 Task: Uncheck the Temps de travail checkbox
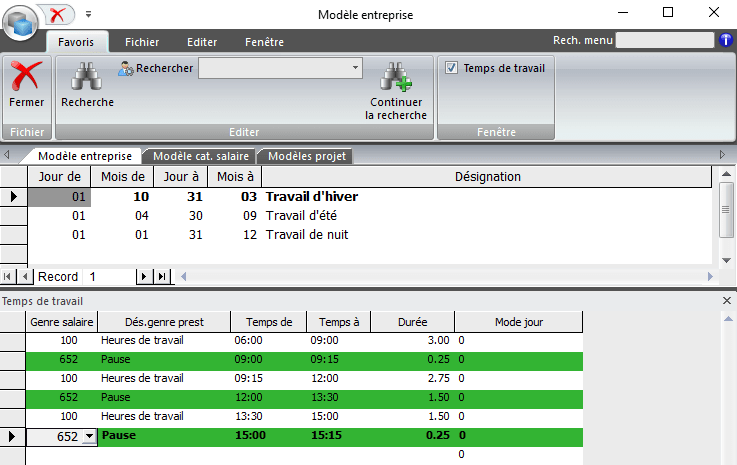(x=452, y=68)
